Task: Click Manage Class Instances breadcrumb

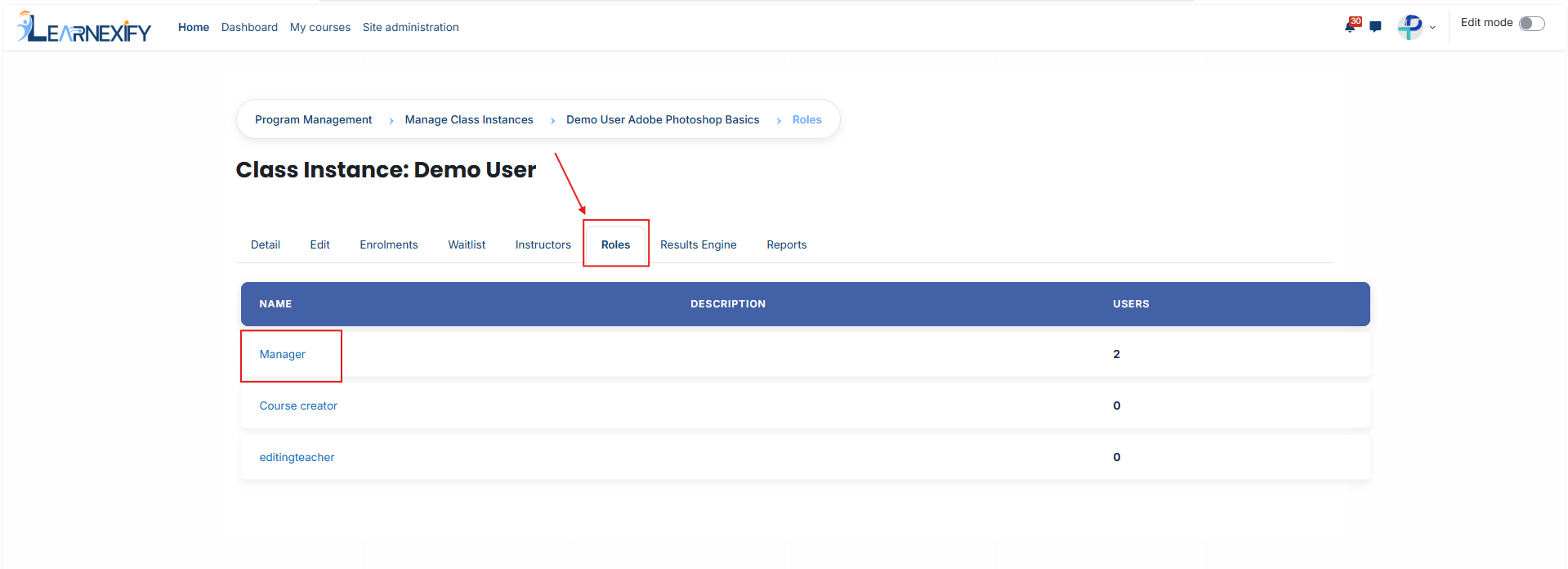Action: click(469, 119)
